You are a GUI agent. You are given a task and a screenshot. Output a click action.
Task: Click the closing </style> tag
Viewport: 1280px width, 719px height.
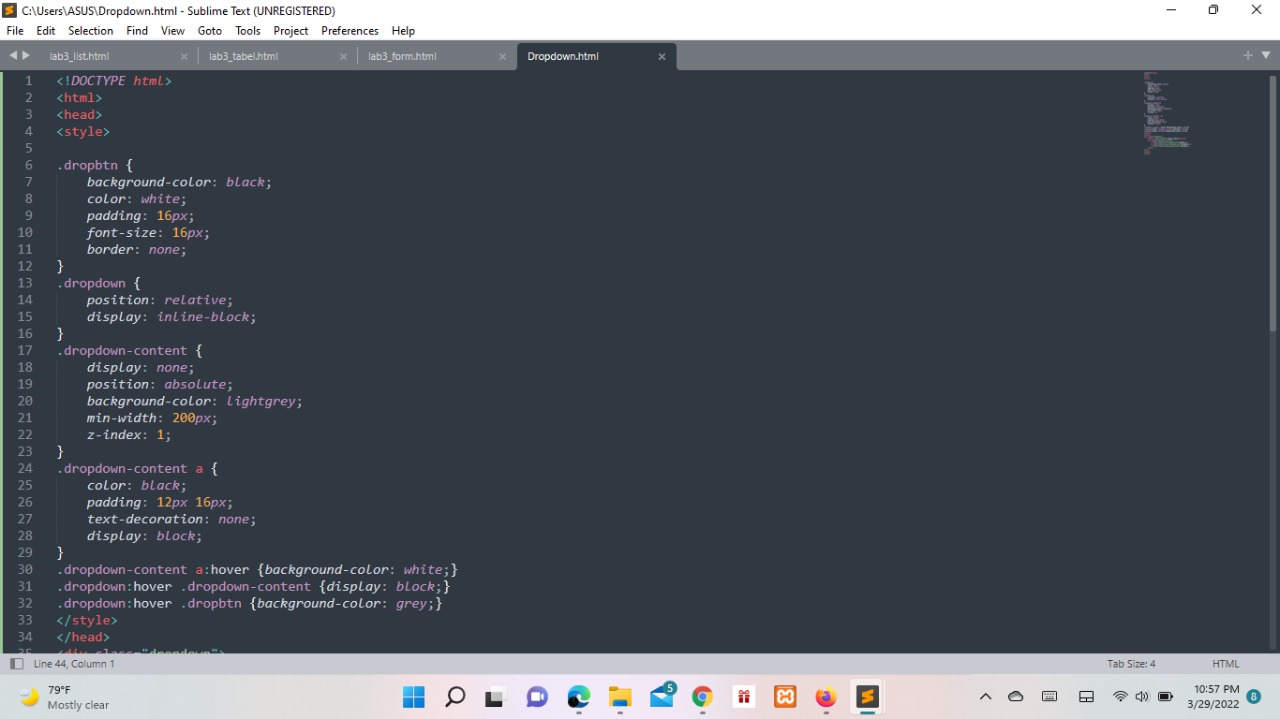pyautogui.click(x=87, y=620)
